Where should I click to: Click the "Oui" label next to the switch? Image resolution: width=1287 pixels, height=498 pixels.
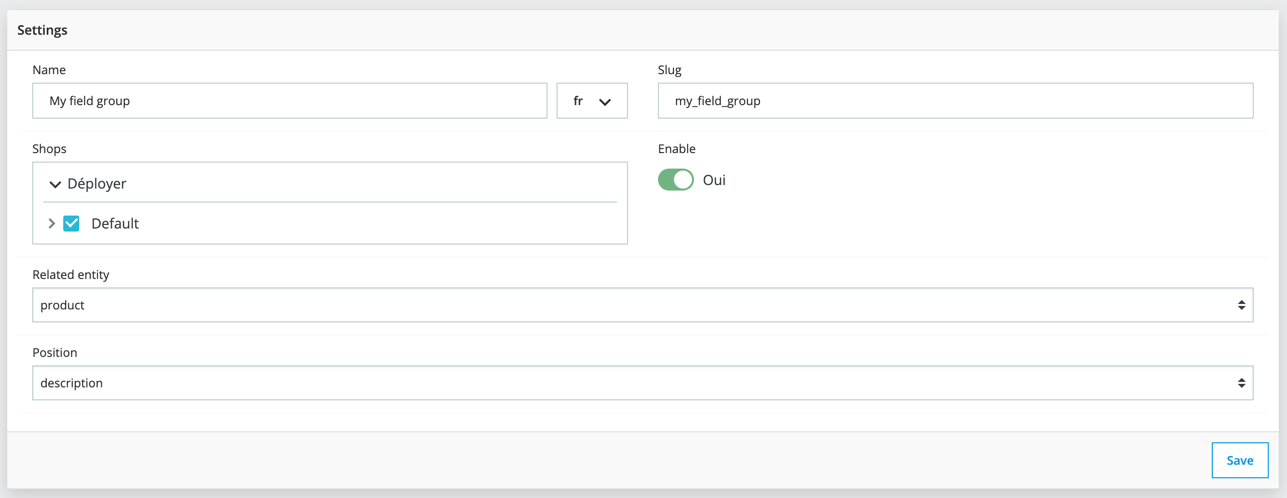click(x=714, y=180)
